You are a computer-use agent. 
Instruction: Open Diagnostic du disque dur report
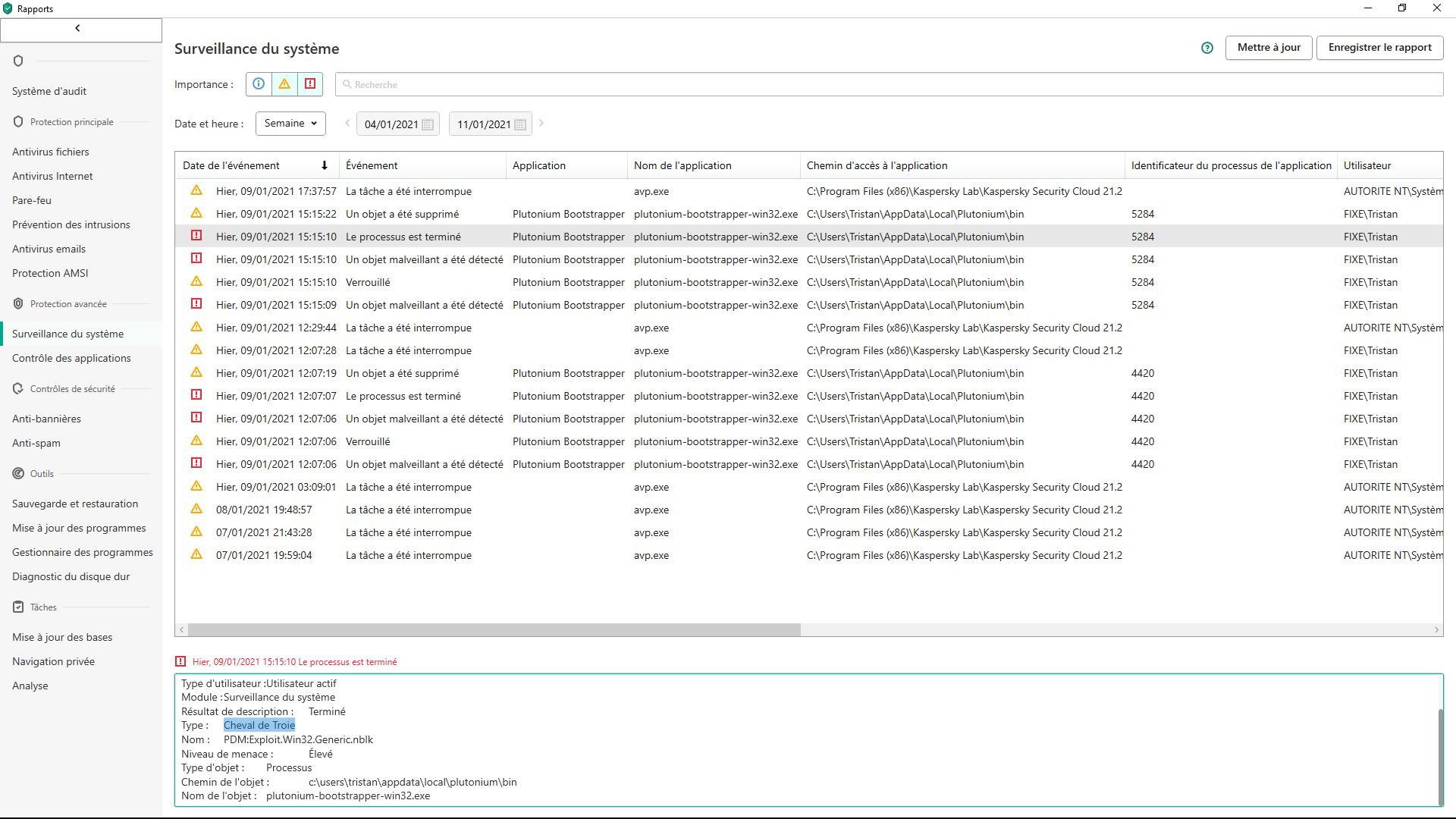point(71,576)
